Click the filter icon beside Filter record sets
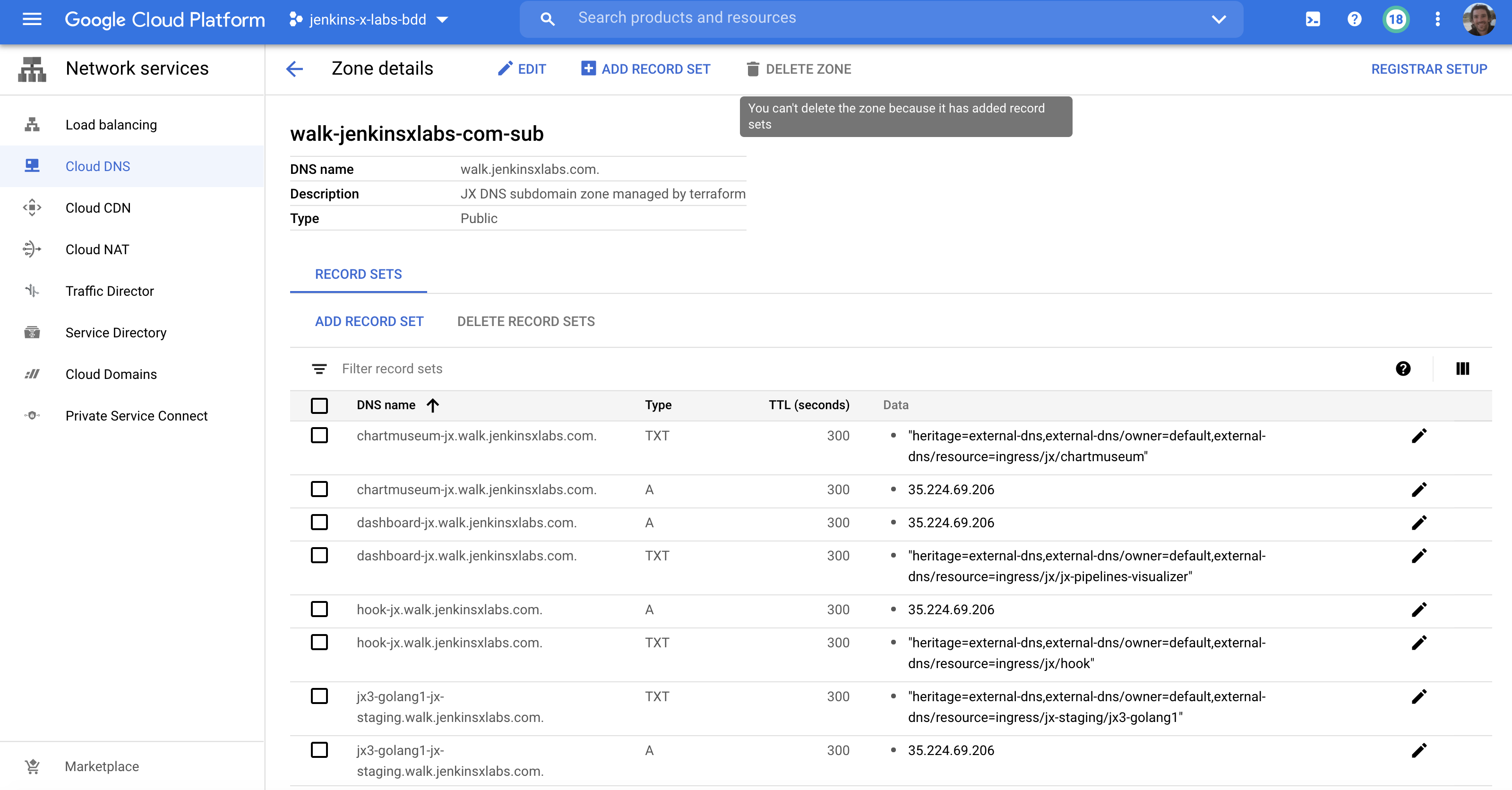 point(319,369)
